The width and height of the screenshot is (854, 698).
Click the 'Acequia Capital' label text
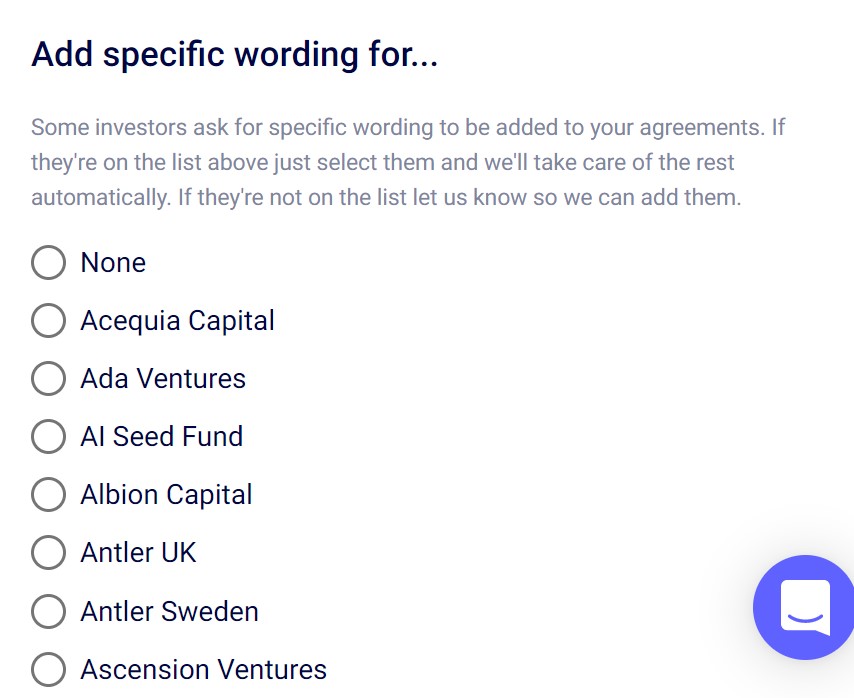click(177, 320)
